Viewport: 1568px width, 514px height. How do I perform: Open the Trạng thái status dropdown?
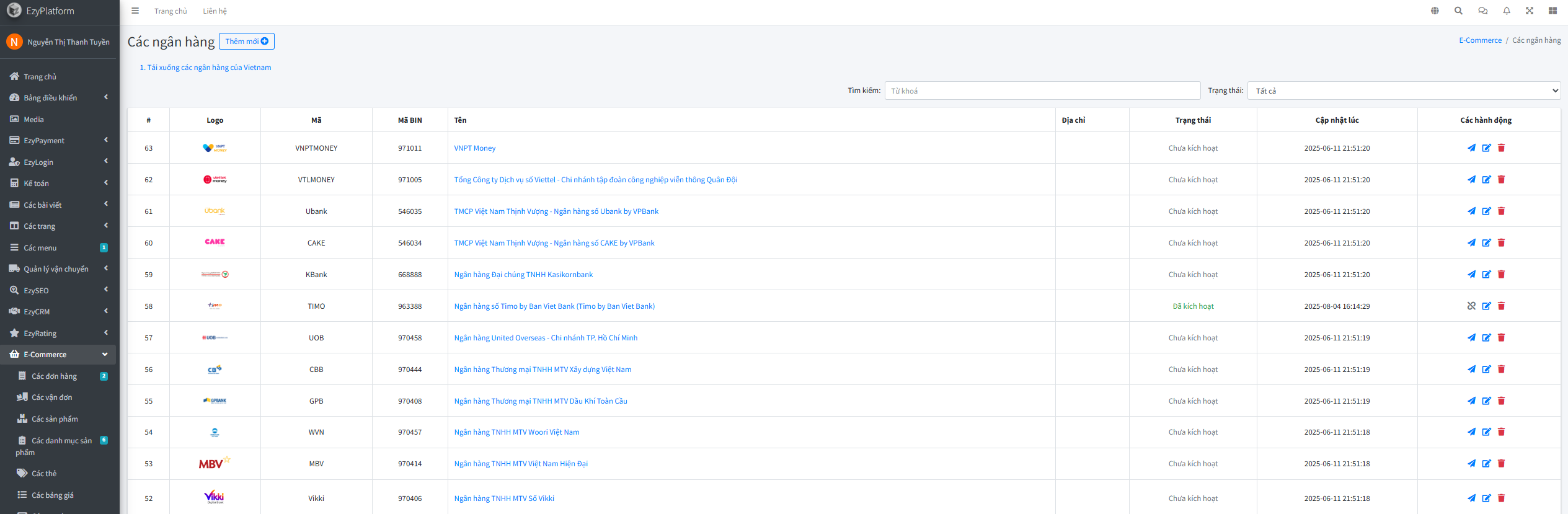click(x=1404, y=91)
